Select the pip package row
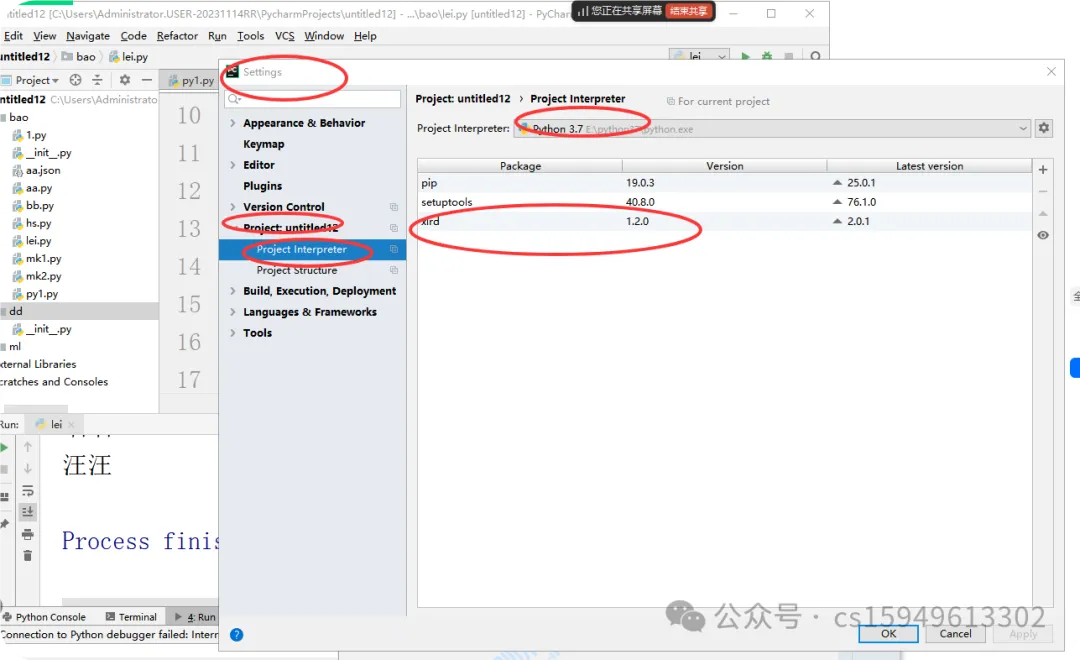1080x660 pixels. point(724,183)
